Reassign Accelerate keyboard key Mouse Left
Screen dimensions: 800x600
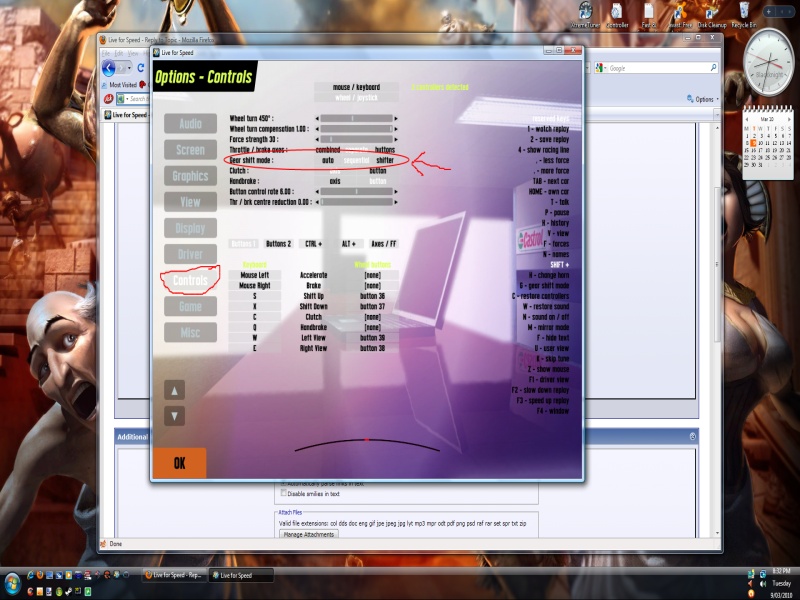[x=255, y=275]
